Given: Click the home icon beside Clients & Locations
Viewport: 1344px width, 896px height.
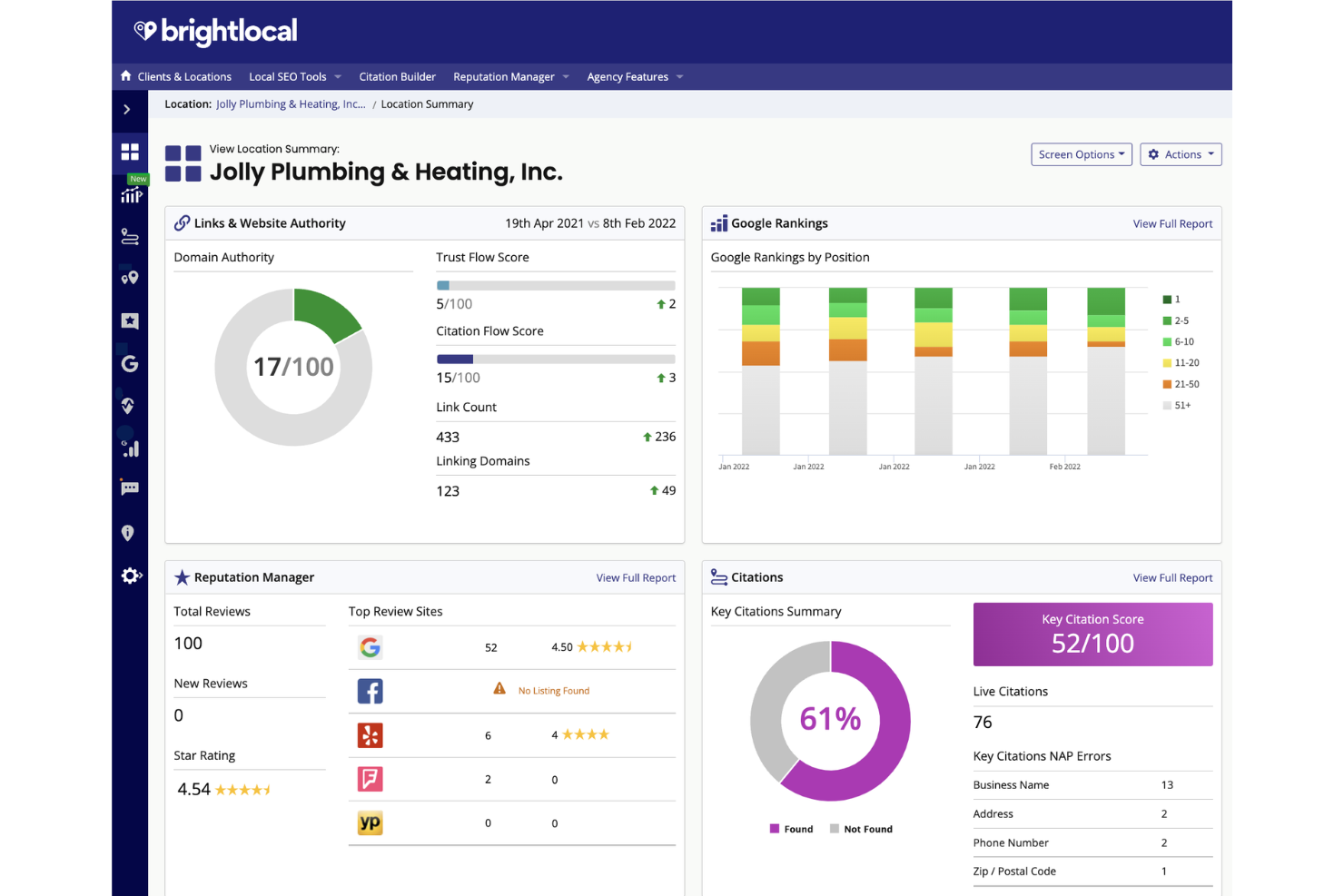Looking at the screenshot, I should pos(126,76).
